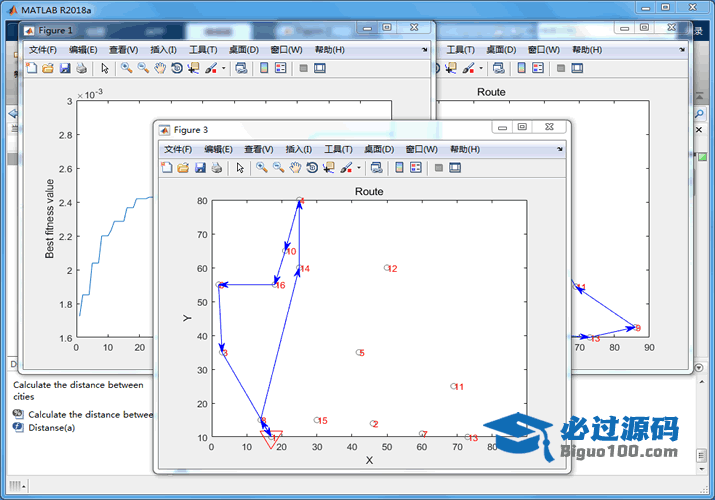The width and height of the screenshot is (715, 500).
Task: Save Figure 3 using the floppy disk icon
Action: point(201,168)
